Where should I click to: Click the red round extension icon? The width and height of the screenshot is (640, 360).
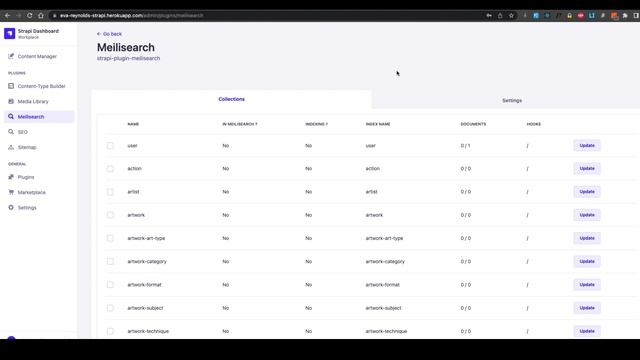point(580,16)
